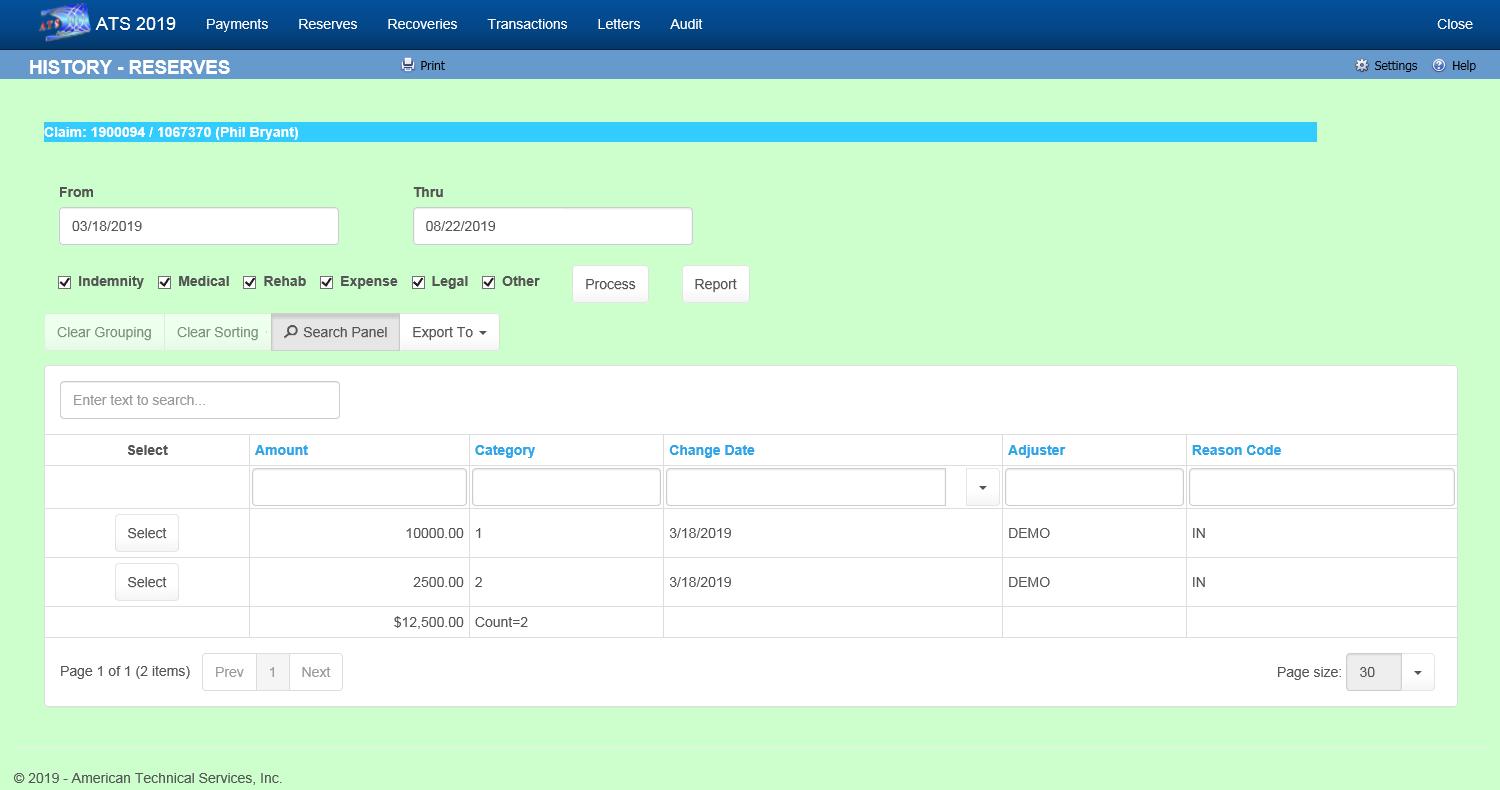Click the Clear Sorting button
The image size is (1500, 790).
pyautogui.click(x=217, y=332)
